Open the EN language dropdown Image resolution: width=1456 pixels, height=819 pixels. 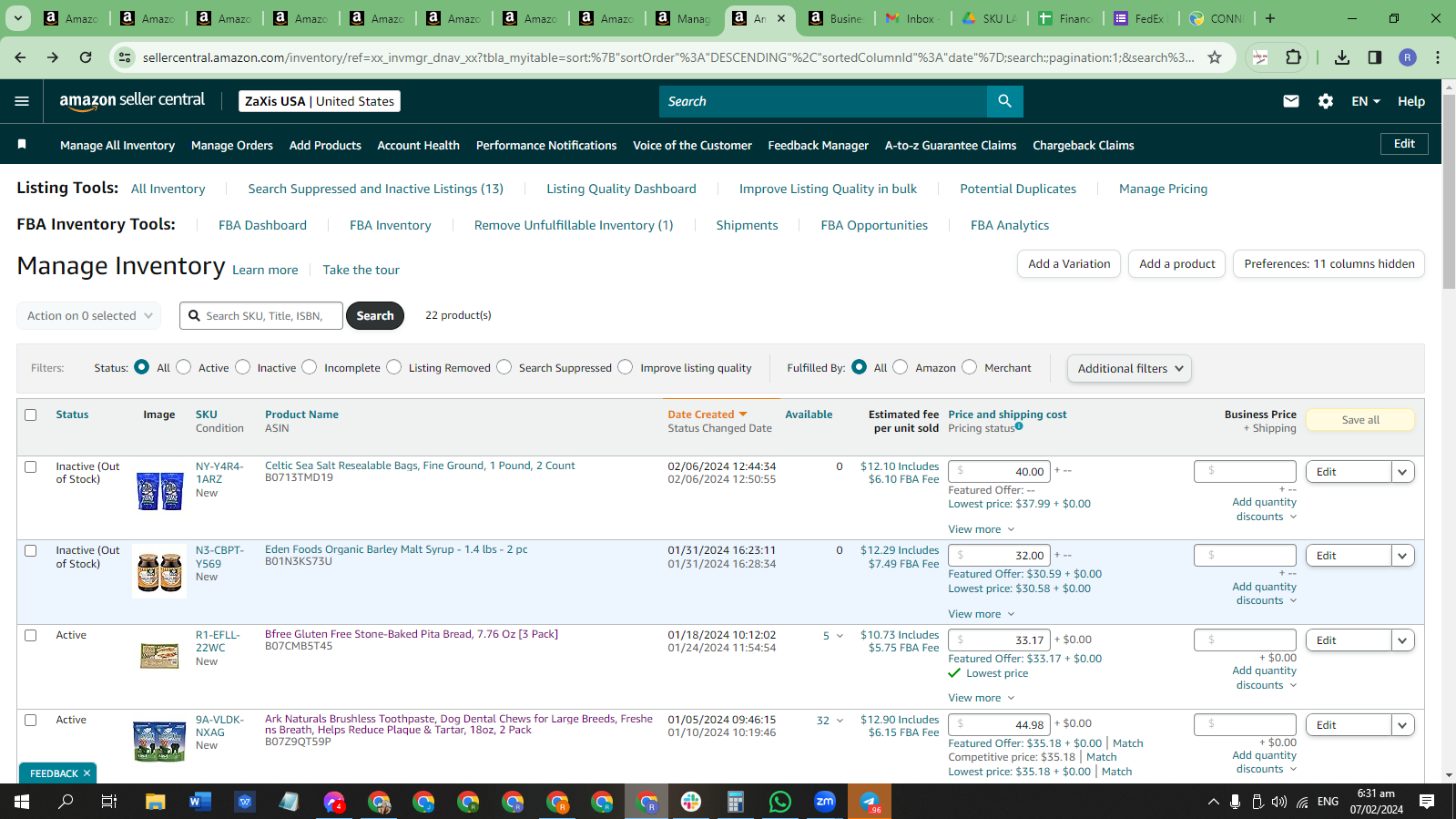(1366, 101)
